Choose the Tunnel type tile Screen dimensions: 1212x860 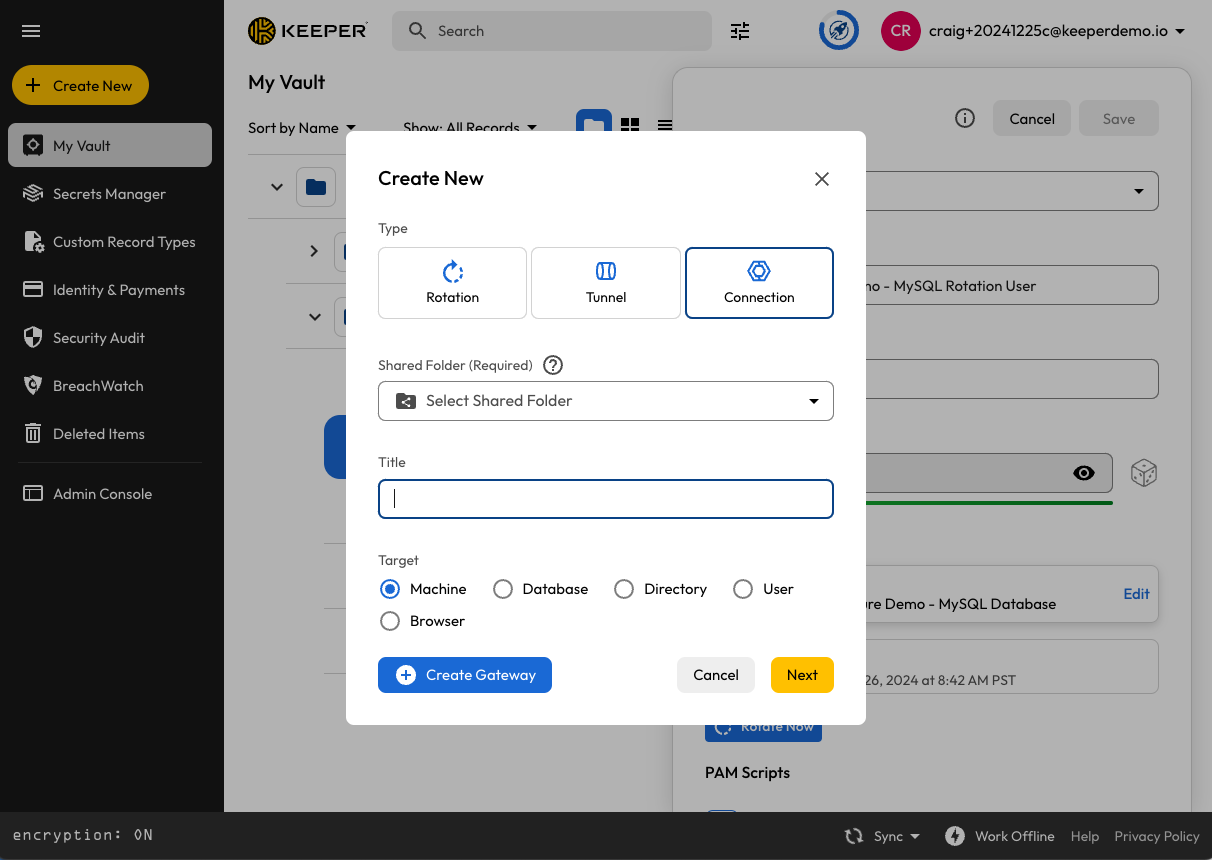[606, 283]
